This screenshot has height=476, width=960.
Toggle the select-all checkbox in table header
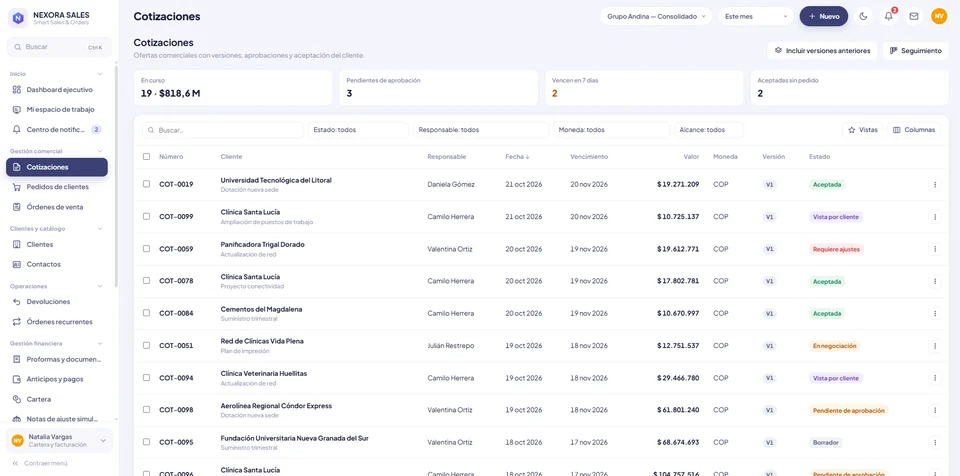[x=146, y=157]
